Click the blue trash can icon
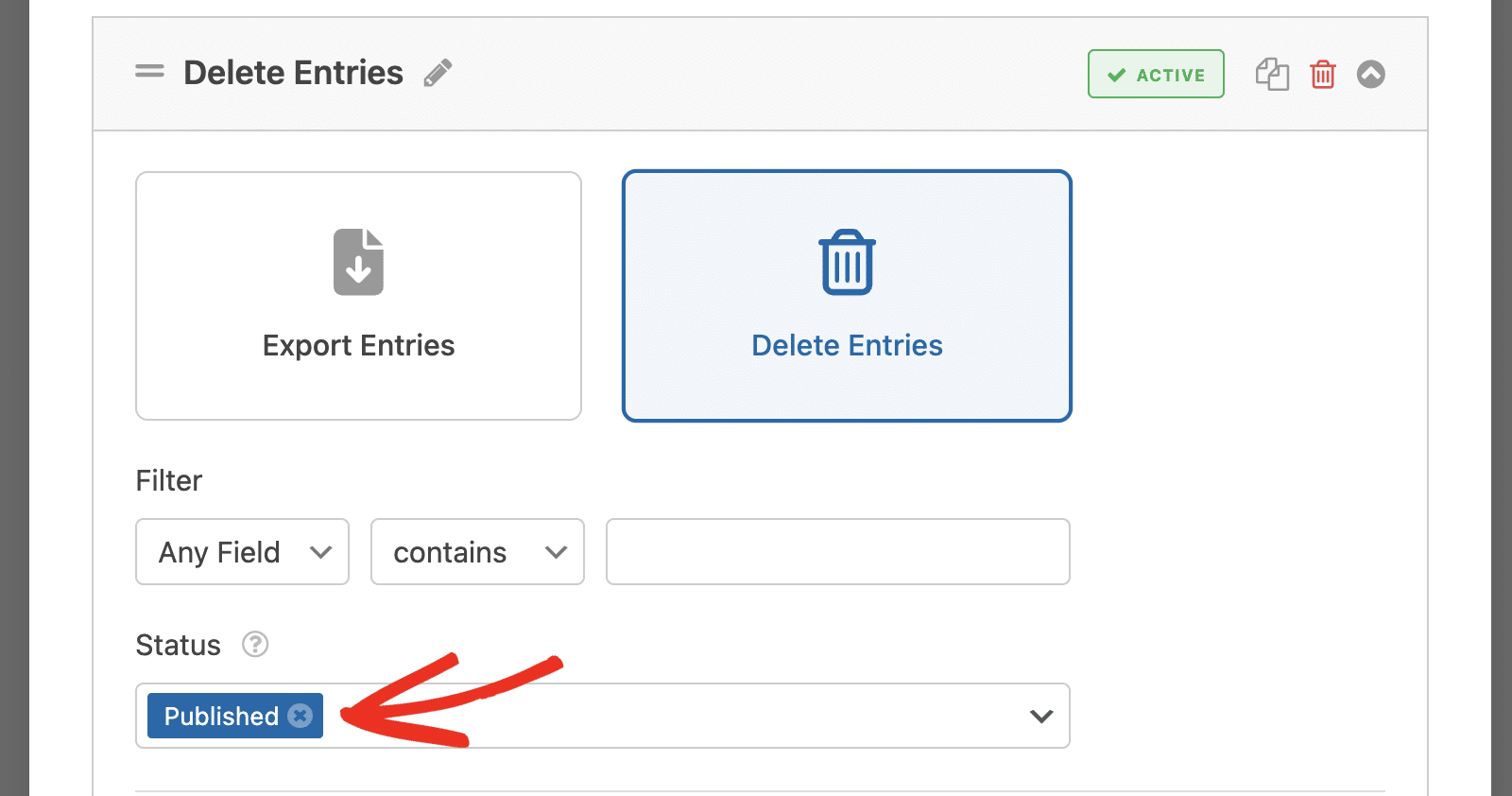The width and height of the screenshot is (1512, 796). [847, 262]
